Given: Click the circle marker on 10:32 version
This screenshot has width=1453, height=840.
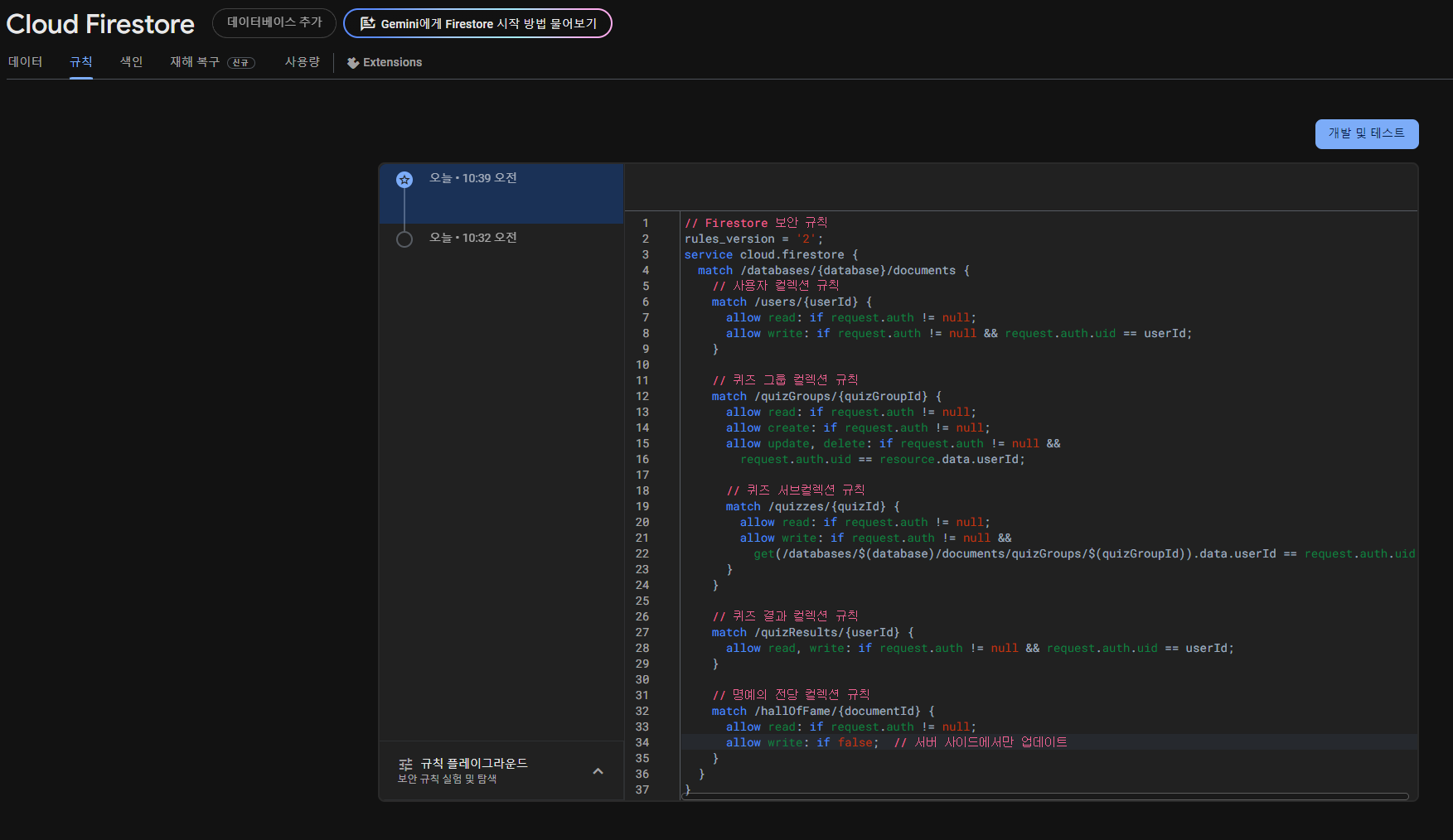Looking at the screenshot, I should pos(404,239).
